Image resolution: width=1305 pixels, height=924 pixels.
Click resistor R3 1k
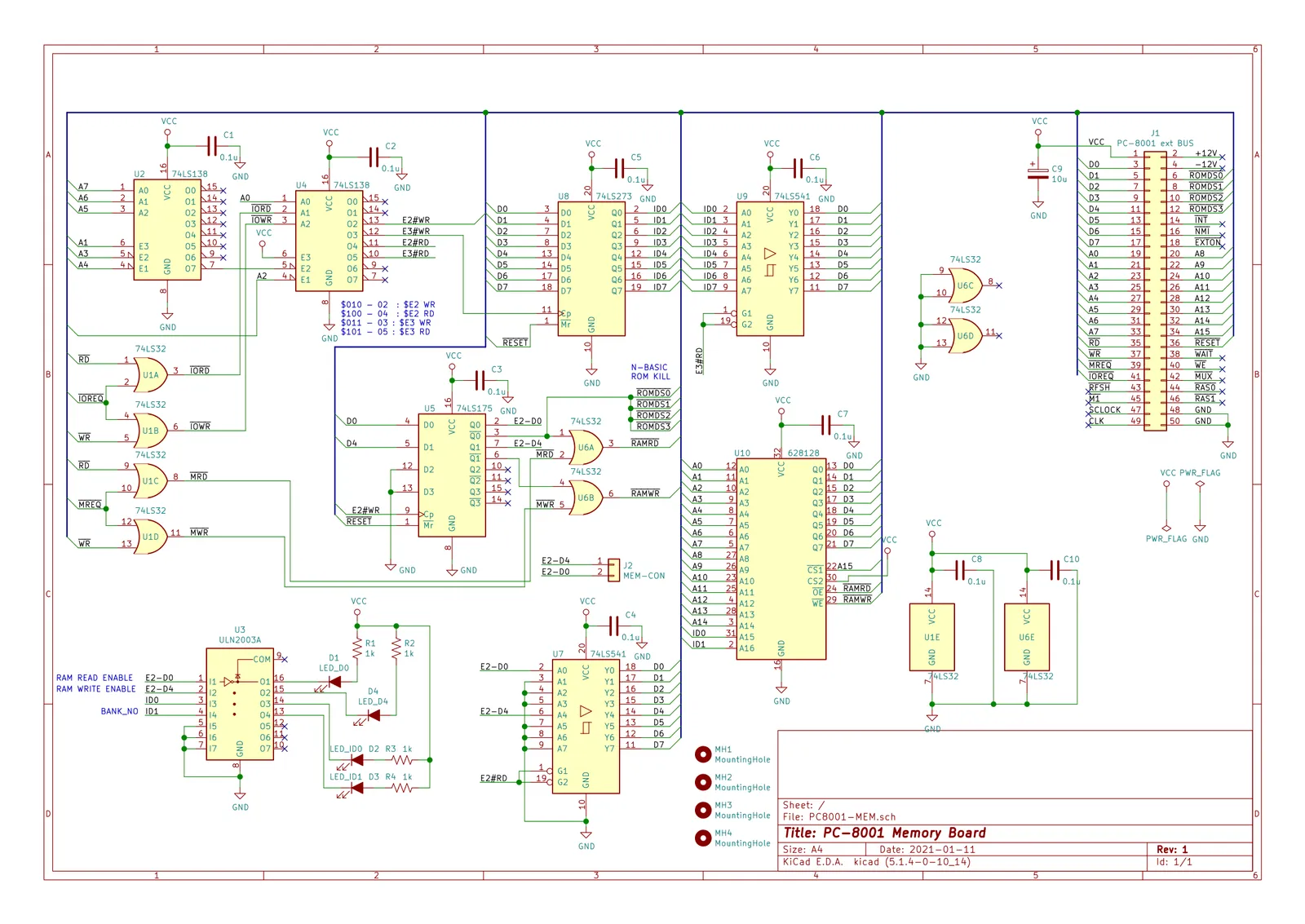402,759
